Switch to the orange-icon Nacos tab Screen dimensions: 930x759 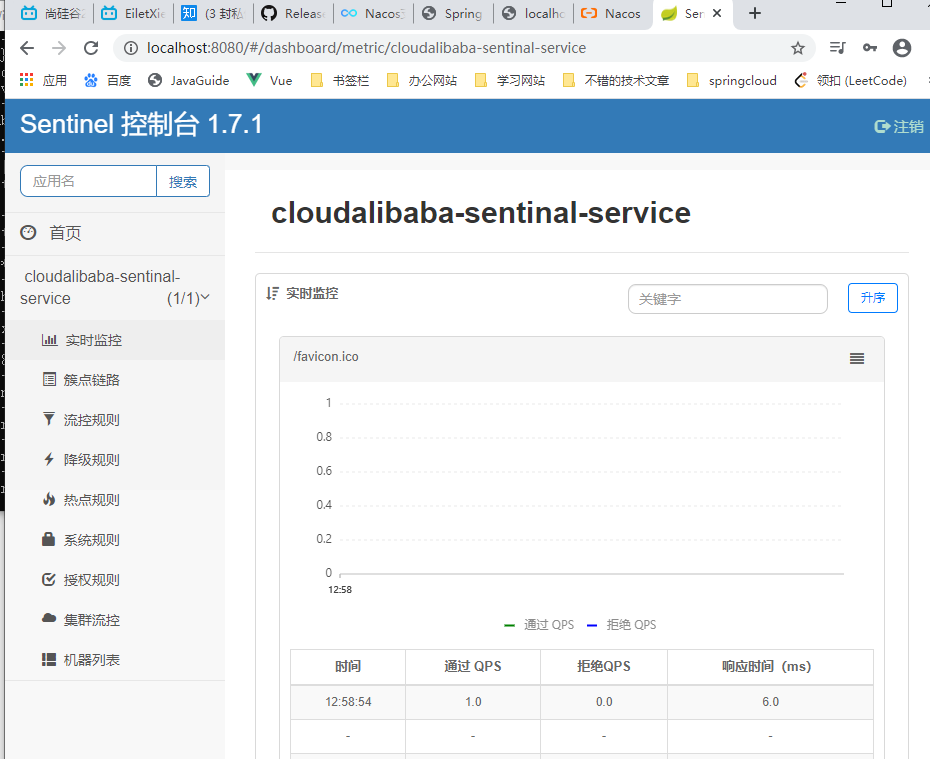(614, 13)
